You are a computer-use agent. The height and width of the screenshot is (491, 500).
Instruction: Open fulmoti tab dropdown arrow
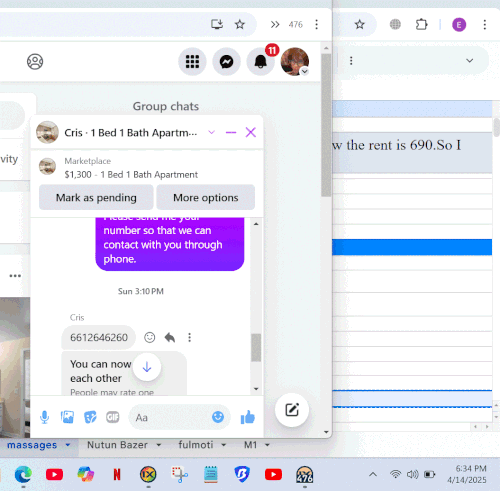224,445
